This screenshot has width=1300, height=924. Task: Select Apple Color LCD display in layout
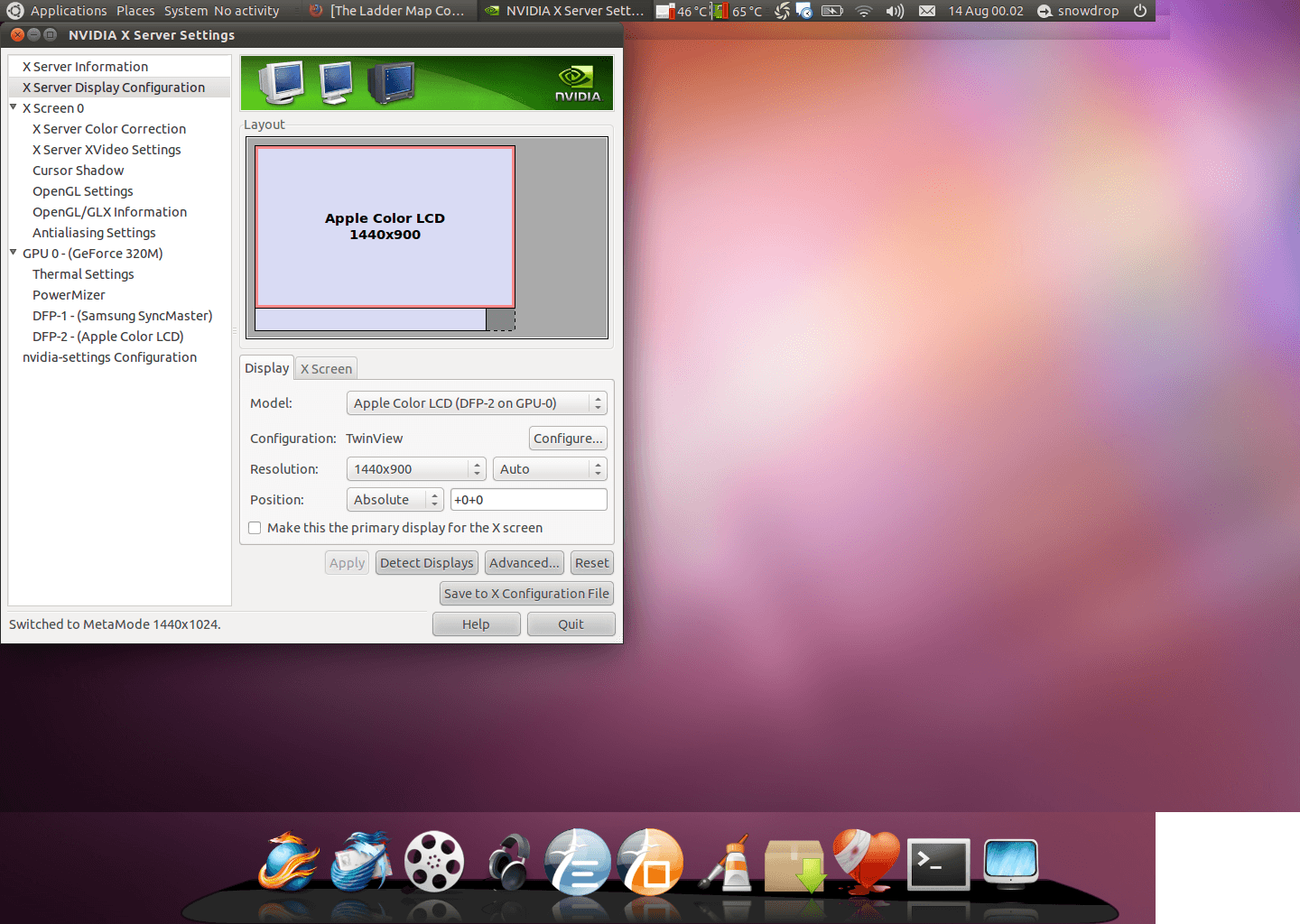385,226
